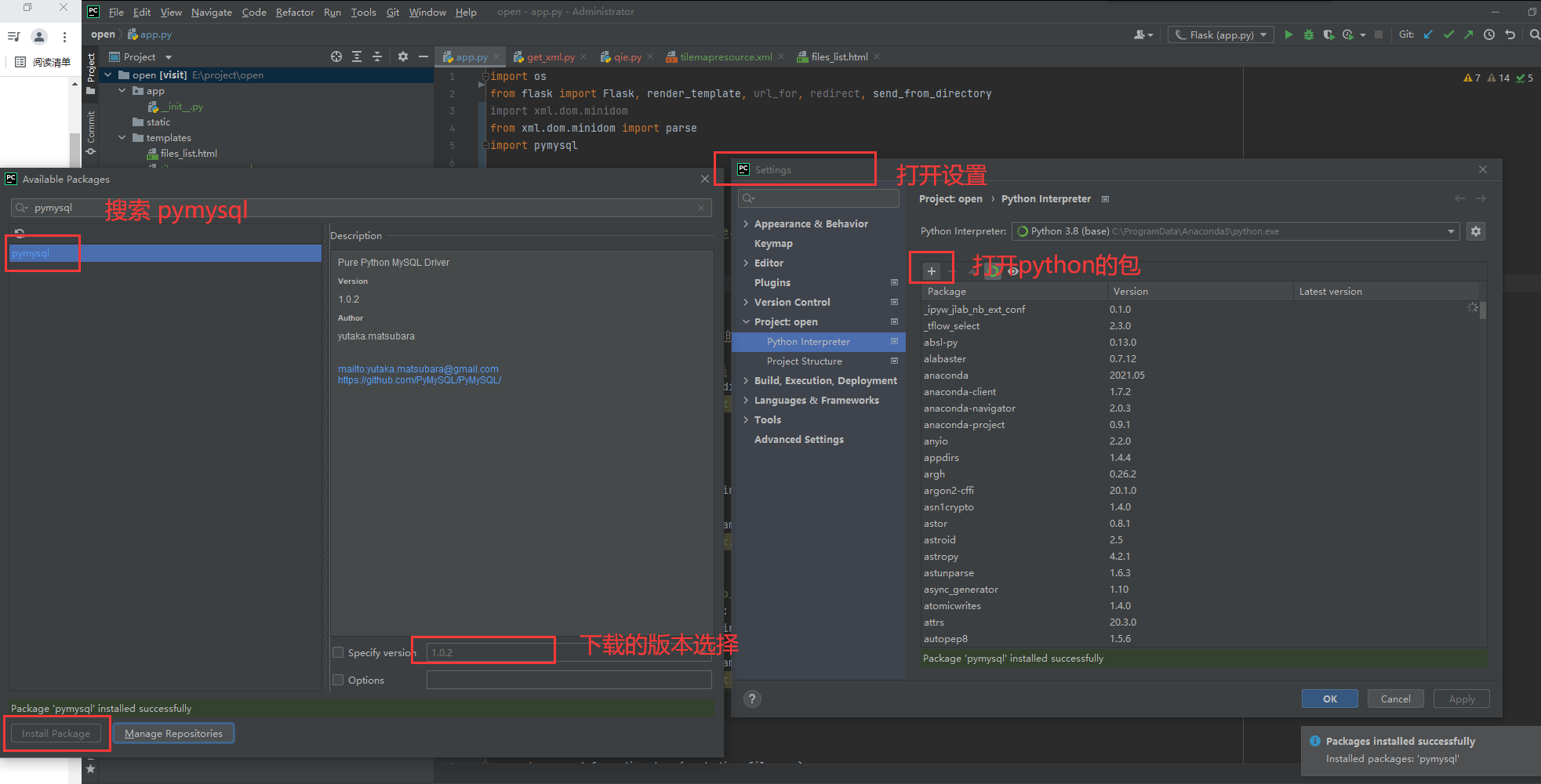1541x784 pixels.
Task: Toggle show early releases eye icon
Action: [1013, 271]
